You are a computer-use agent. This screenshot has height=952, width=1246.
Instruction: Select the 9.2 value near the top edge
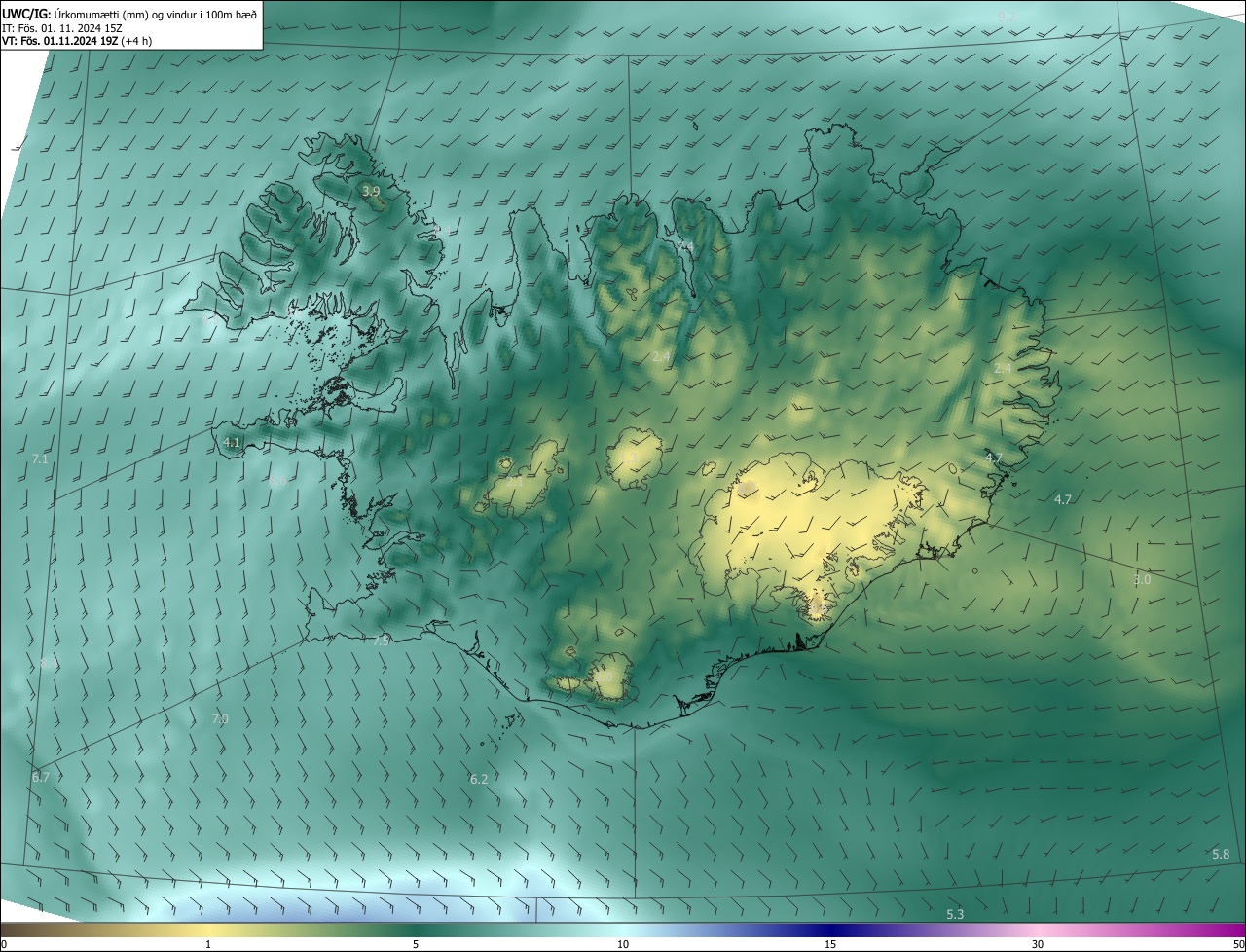tap(1007, 17)
